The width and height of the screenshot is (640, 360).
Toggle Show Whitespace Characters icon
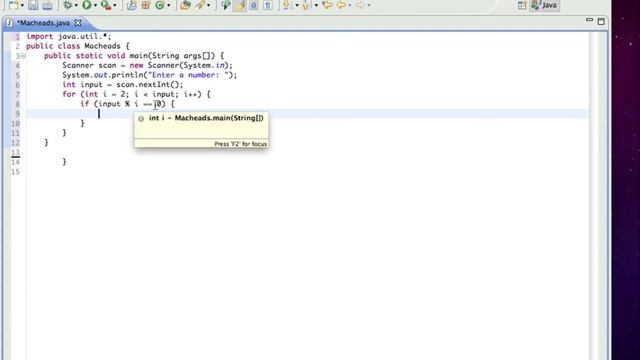click(x=268, y=5)
